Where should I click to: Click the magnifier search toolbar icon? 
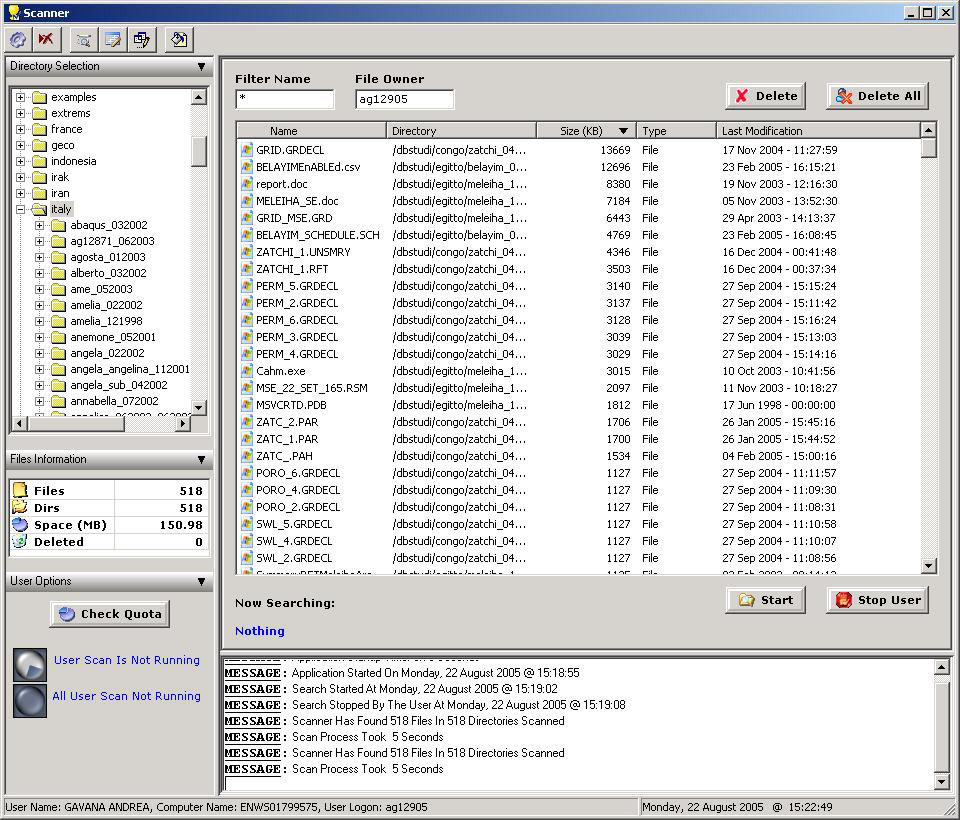[84, 40]
